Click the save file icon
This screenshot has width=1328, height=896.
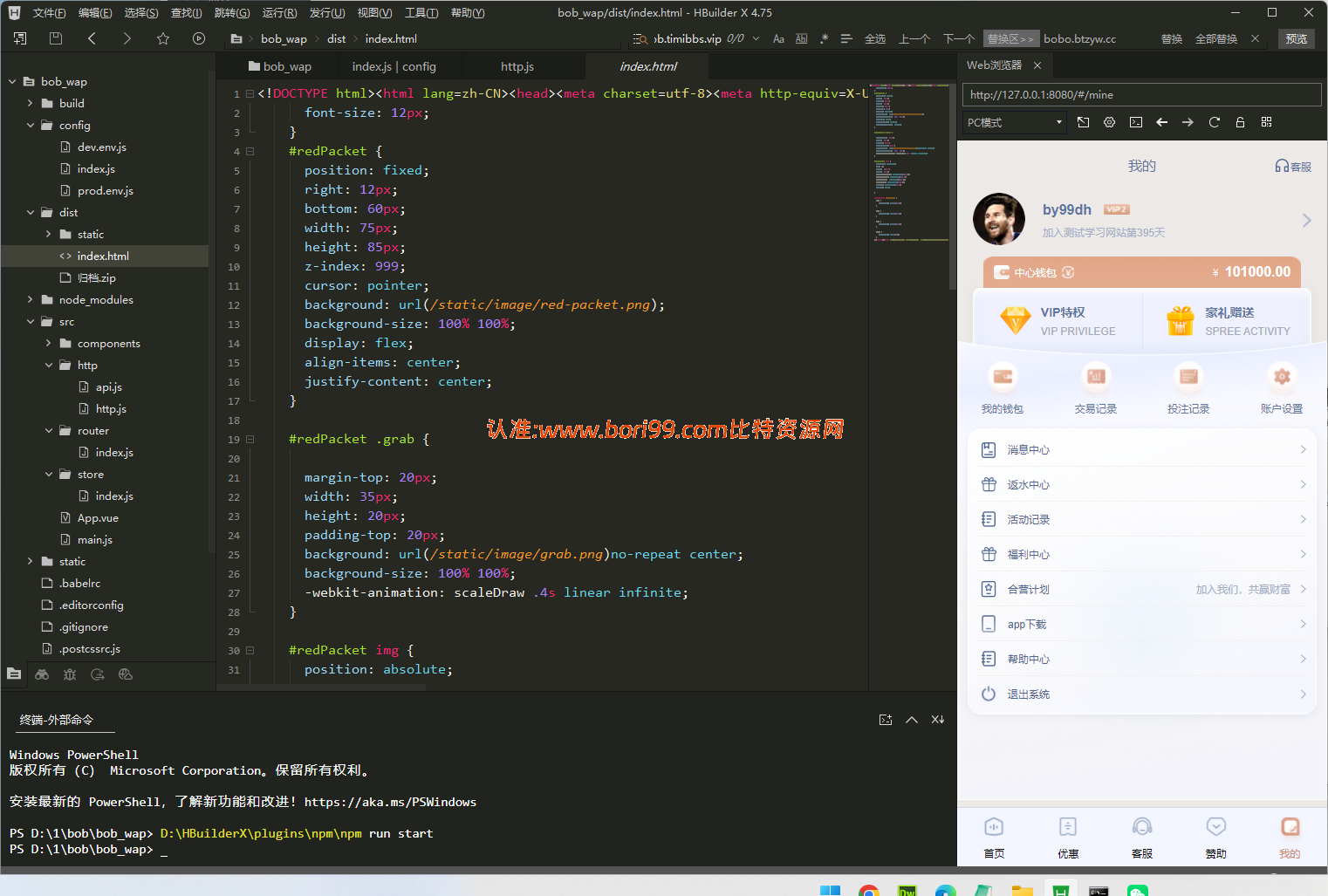pos(56,38)
